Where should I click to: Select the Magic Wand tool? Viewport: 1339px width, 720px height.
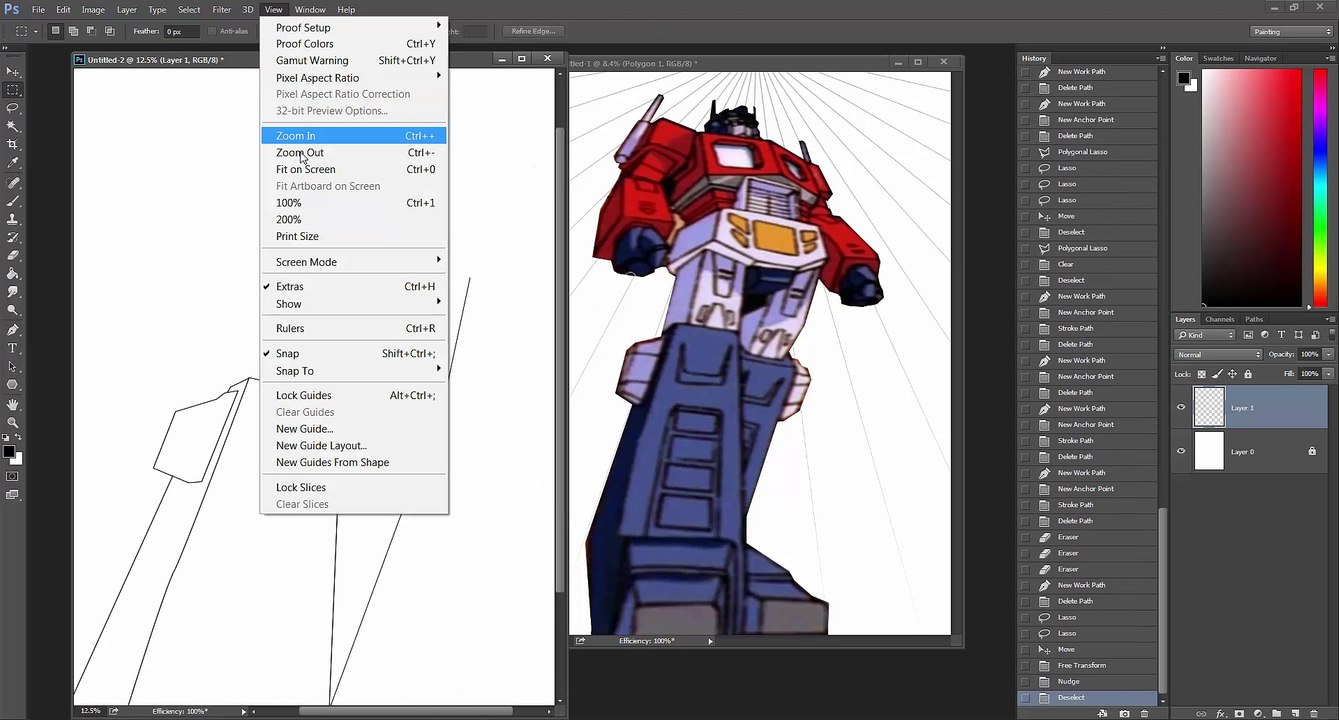(x=13, y=126)
